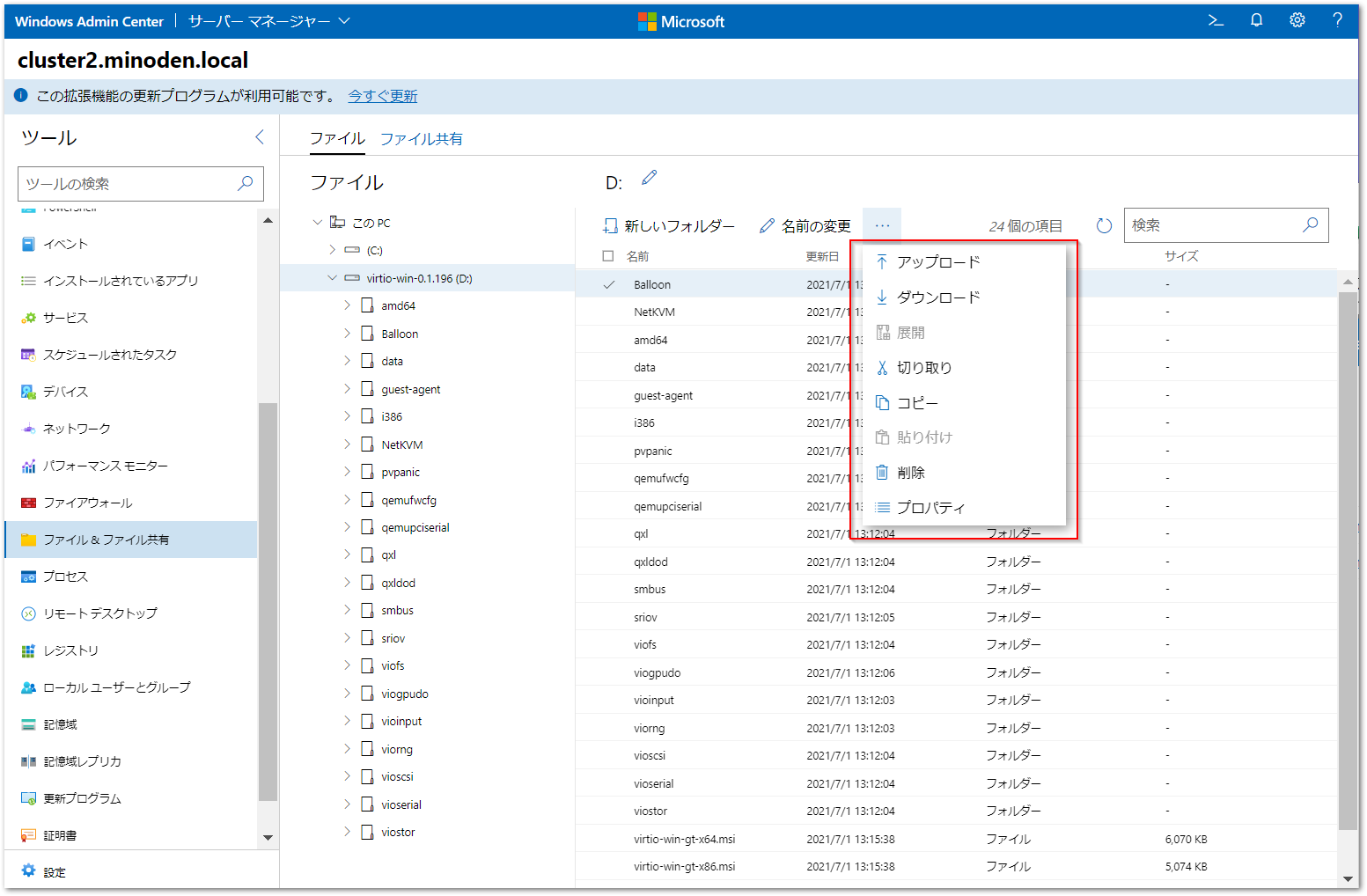Viewport: 1367px width, 896px height.
Task: Open the サーバー マネージャー dropdown
Action: [x=269, y=21]
